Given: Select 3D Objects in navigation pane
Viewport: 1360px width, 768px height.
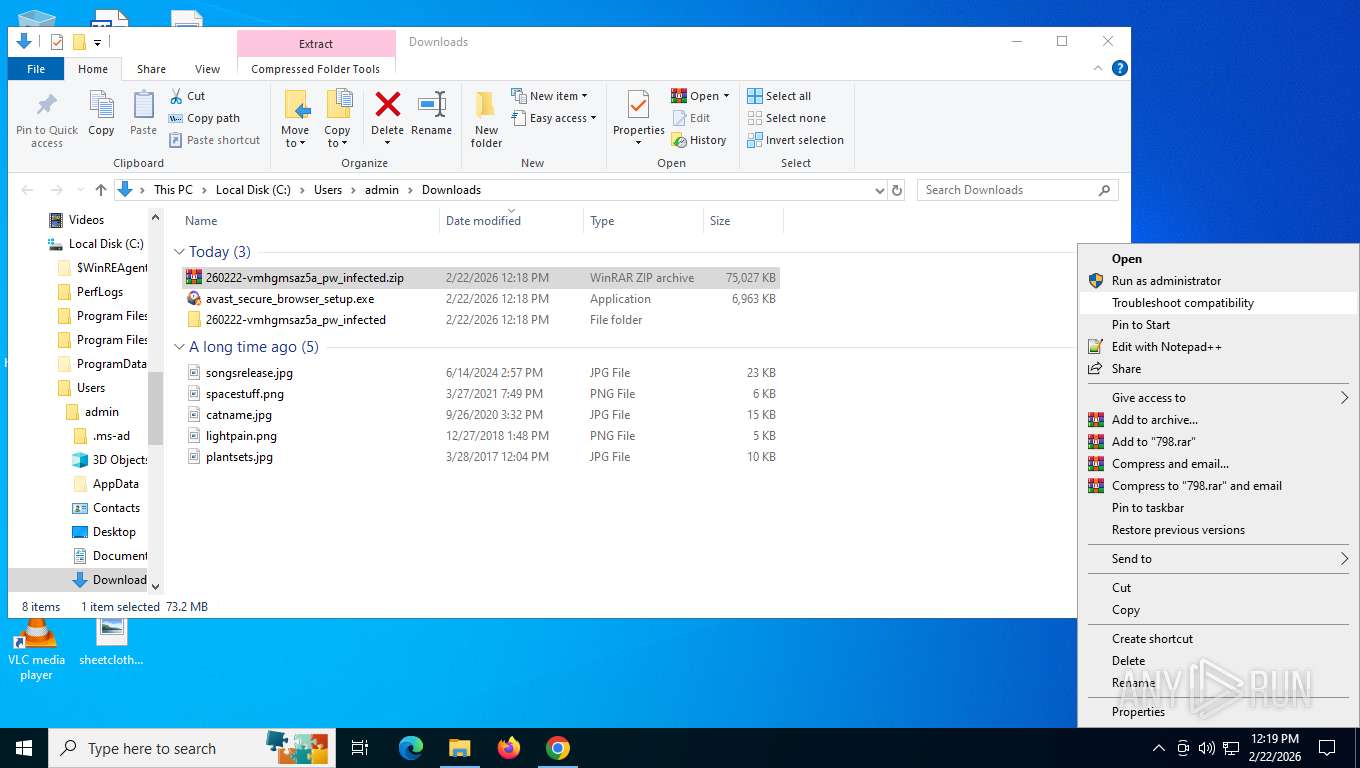Looking at the screenshot, I should (110, 460).
